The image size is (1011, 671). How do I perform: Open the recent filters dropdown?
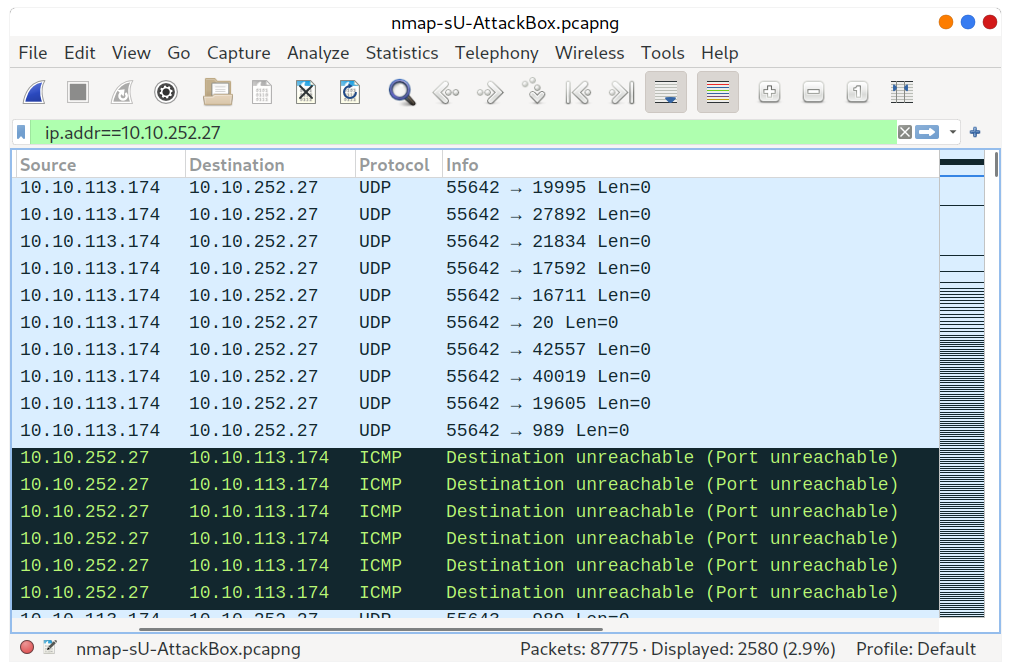coord(952,132)
